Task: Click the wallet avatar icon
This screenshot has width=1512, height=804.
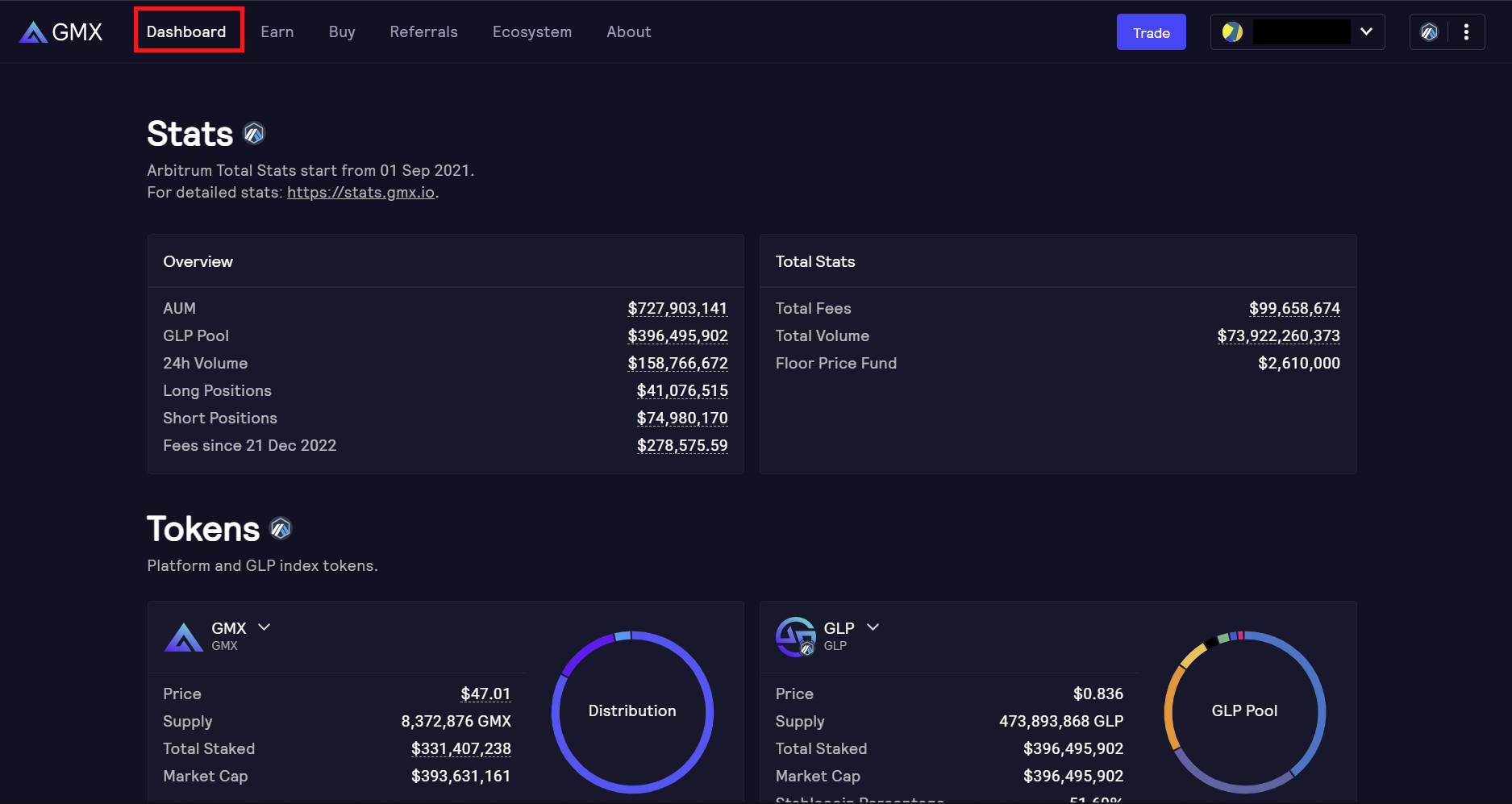Action: pyautogui.click(x=1232, y=32)
